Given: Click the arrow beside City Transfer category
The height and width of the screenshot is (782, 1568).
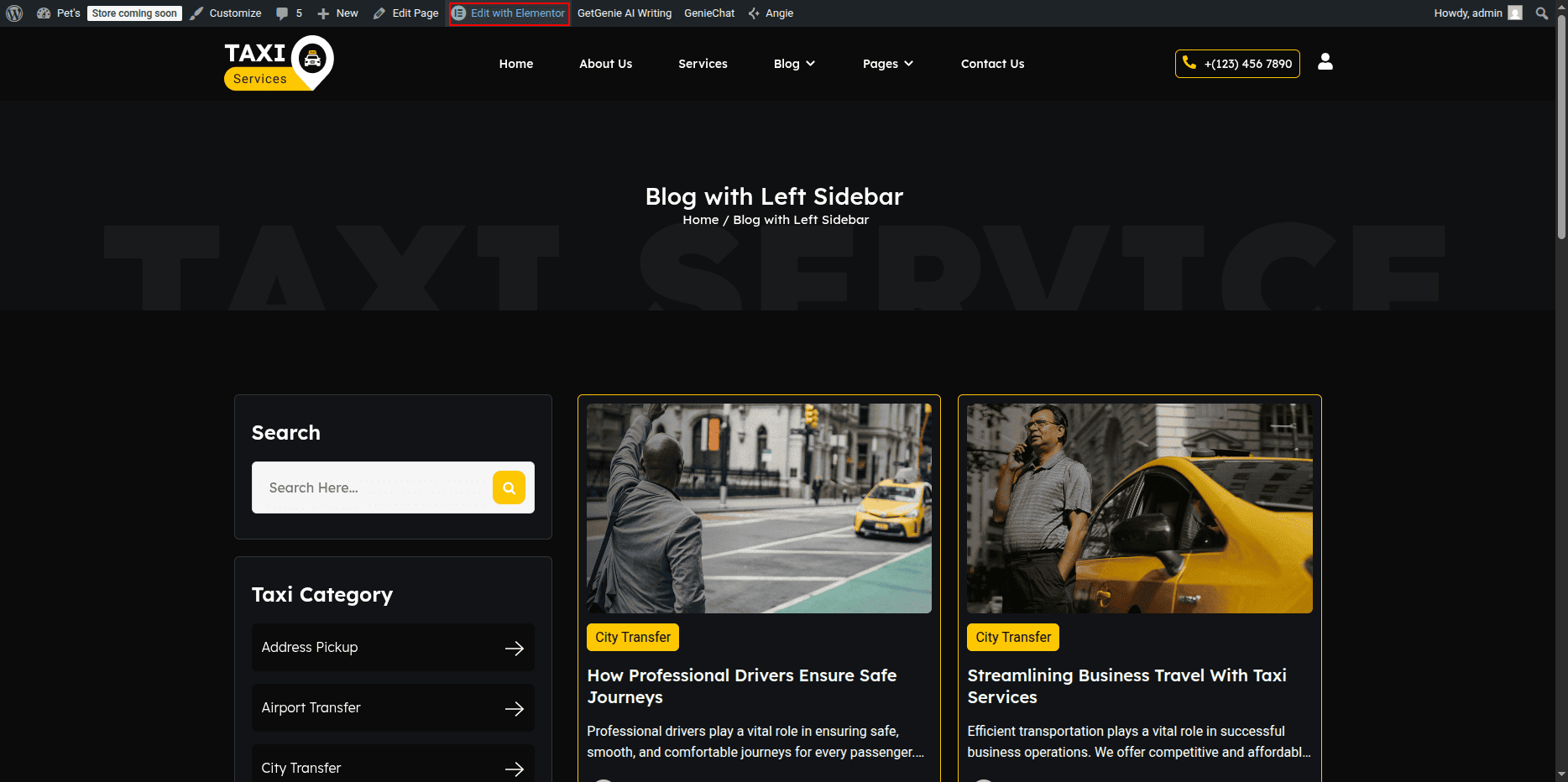Looking at the screenshot, I should click(x=515, y=769).
